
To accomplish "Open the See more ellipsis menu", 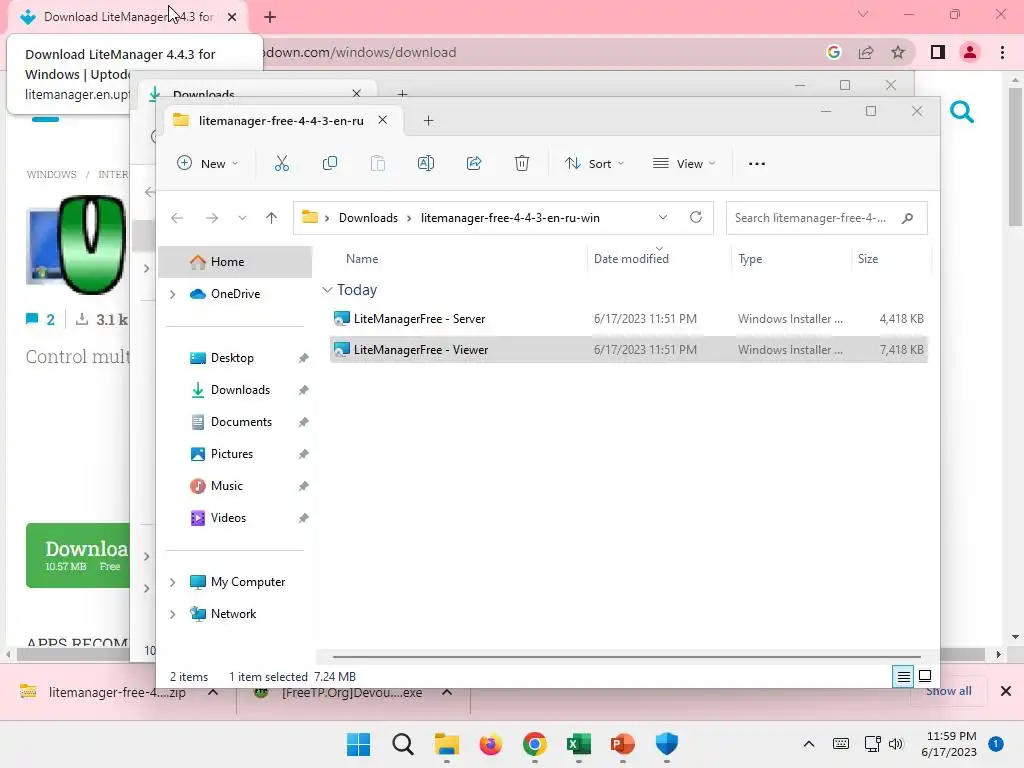I will 757,164.
